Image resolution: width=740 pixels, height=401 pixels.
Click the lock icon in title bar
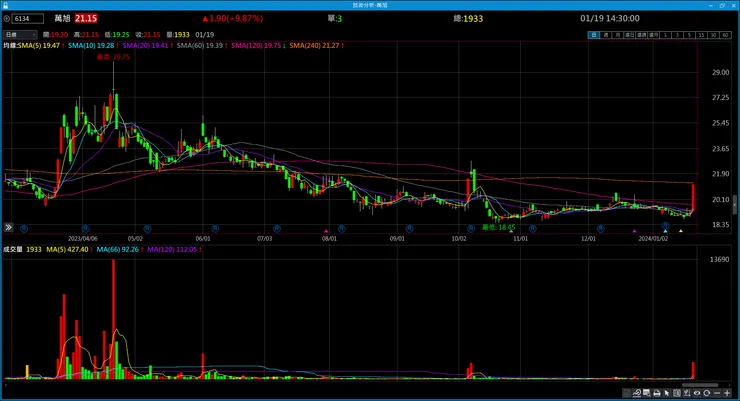5,5
